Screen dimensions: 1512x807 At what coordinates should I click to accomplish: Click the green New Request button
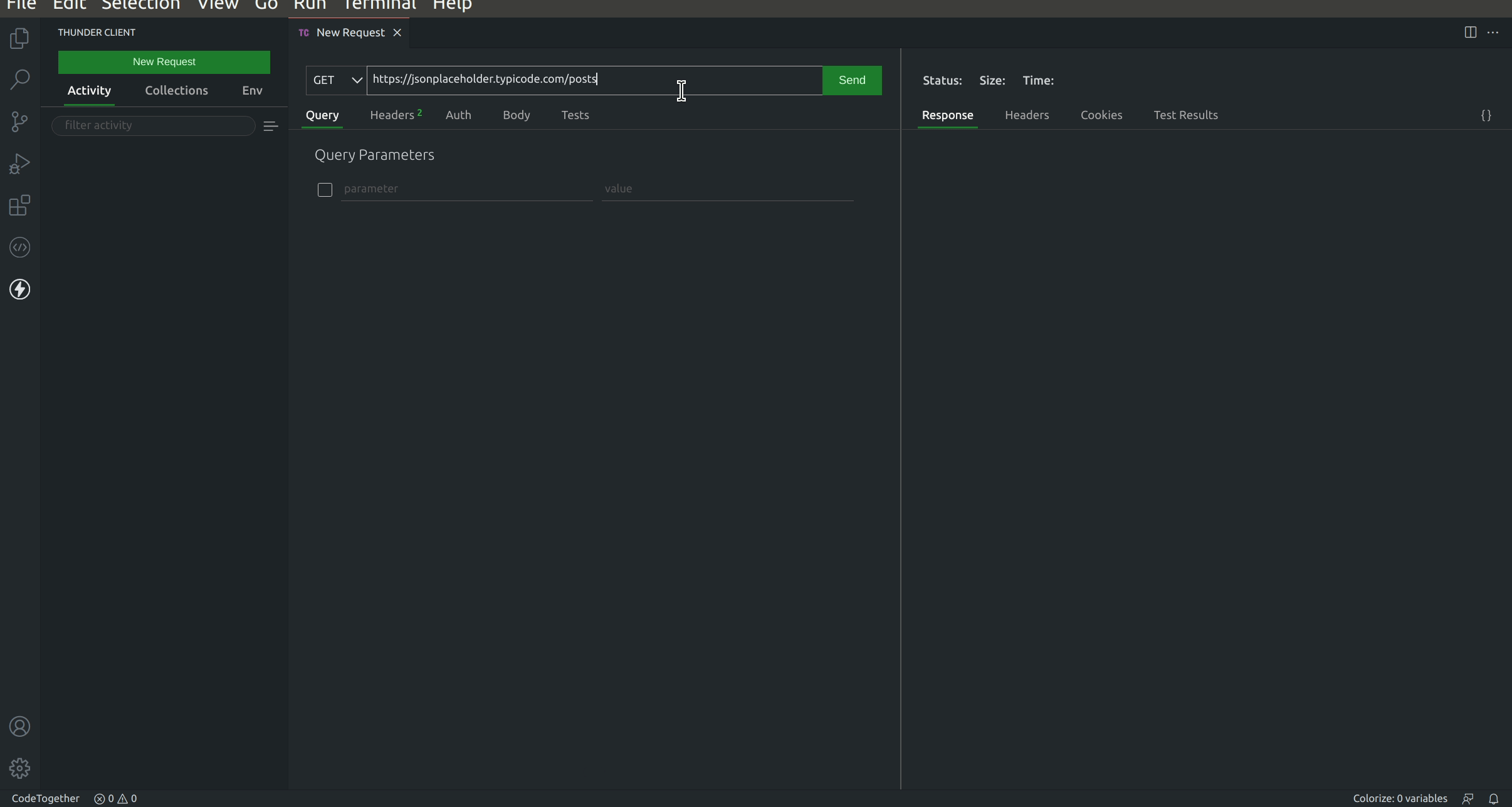pyautogui.click(x=164, y=62)
